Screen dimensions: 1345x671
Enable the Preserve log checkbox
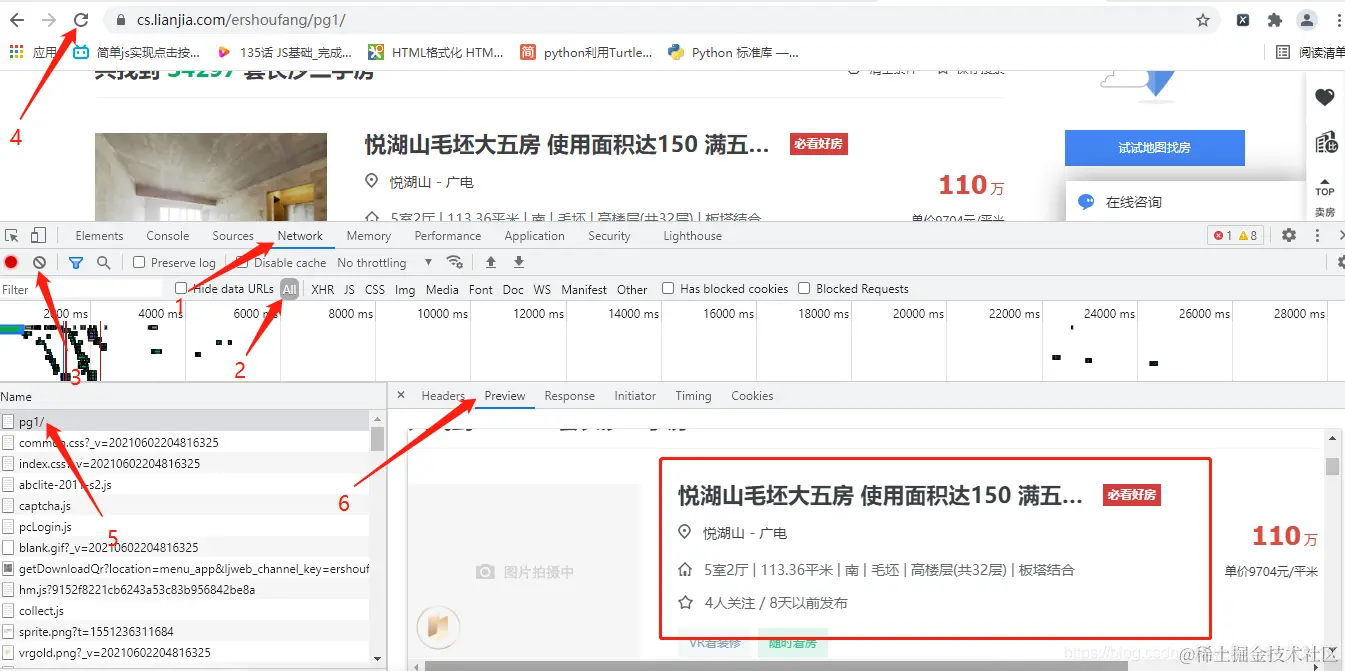tap(137, 262)
